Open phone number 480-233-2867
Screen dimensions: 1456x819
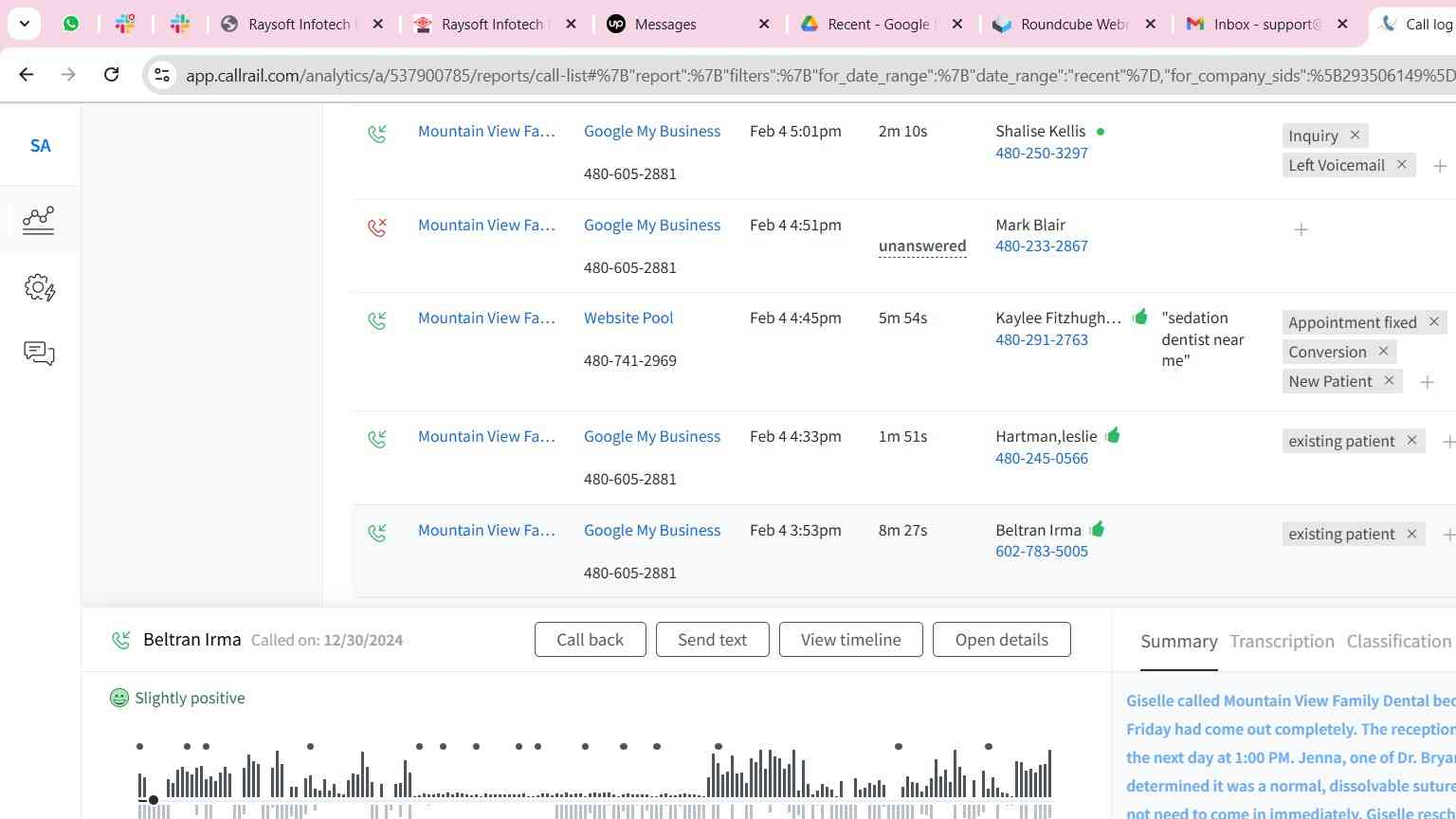coord(1042,246)
